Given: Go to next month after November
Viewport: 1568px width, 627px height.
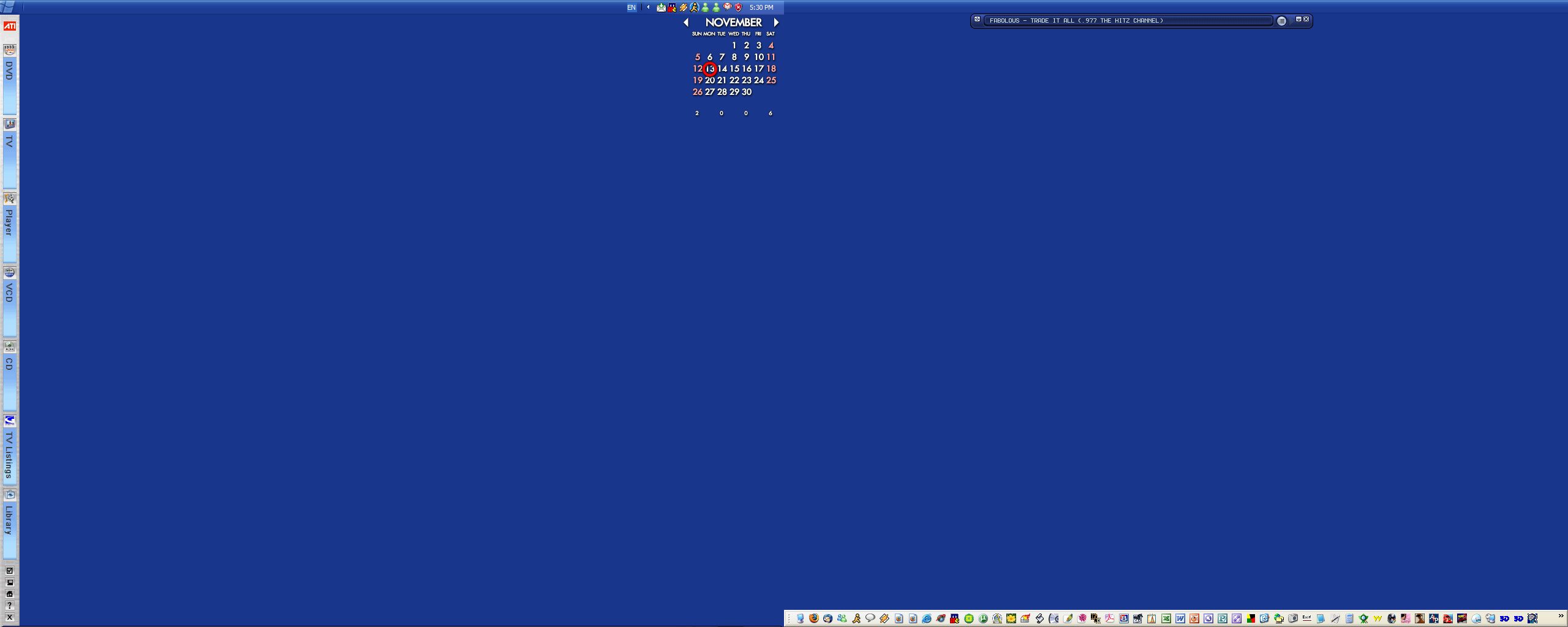Looking at the screenshot, I should (x=776, y=23).
